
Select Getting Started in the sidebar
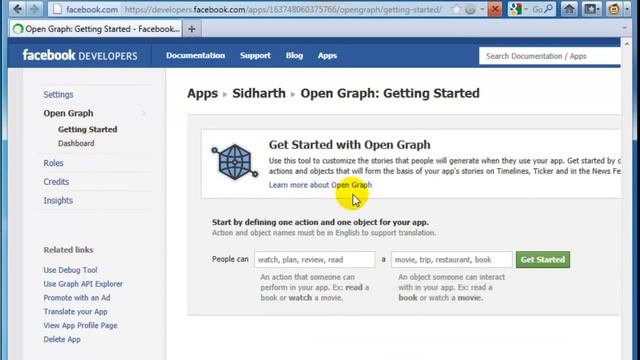87,129
